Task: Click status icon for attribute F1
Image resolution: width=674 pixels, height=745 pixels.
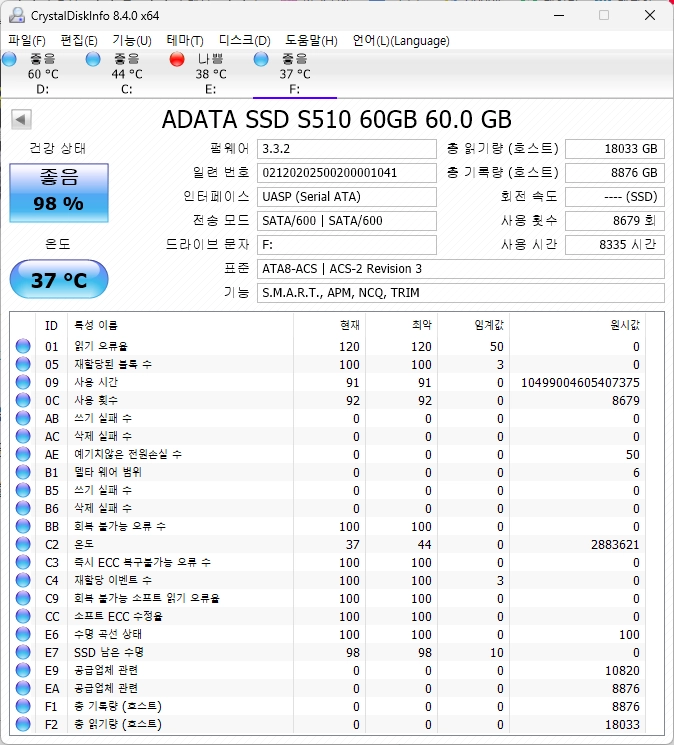Action: [x=23, y=706]
